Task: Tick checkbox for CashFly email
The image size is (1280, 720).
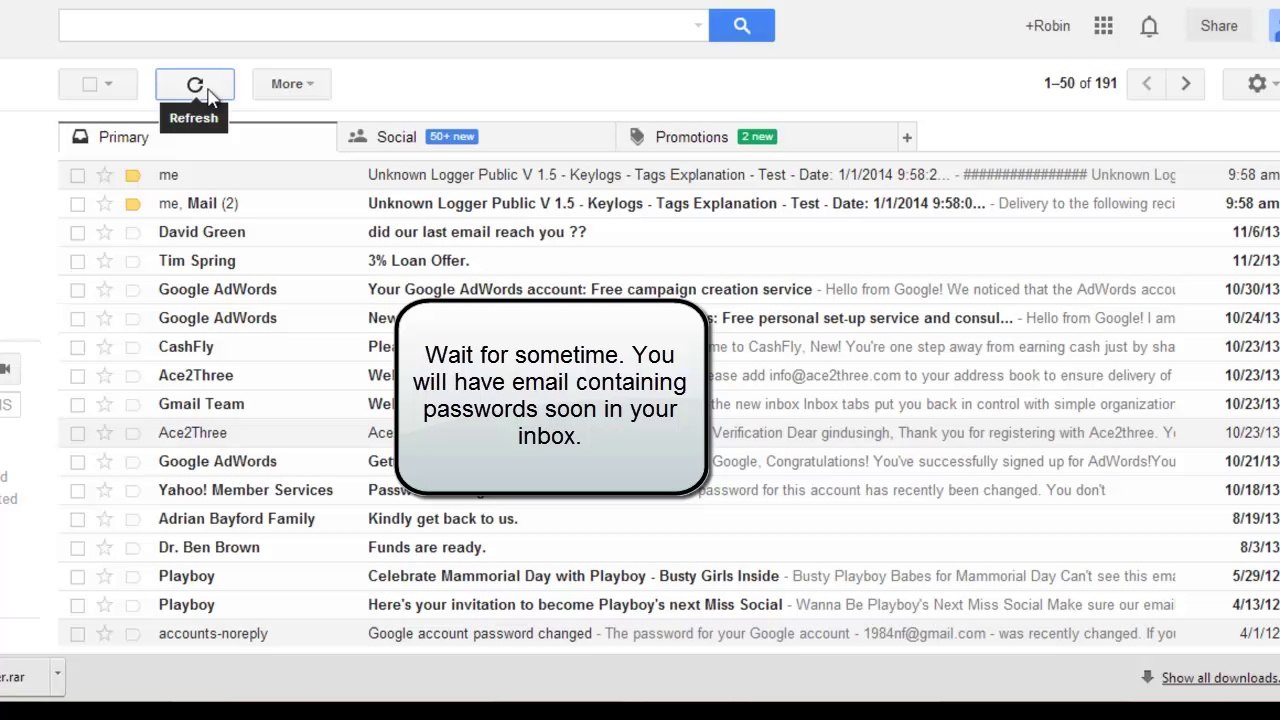Action: tap(78, 347)
